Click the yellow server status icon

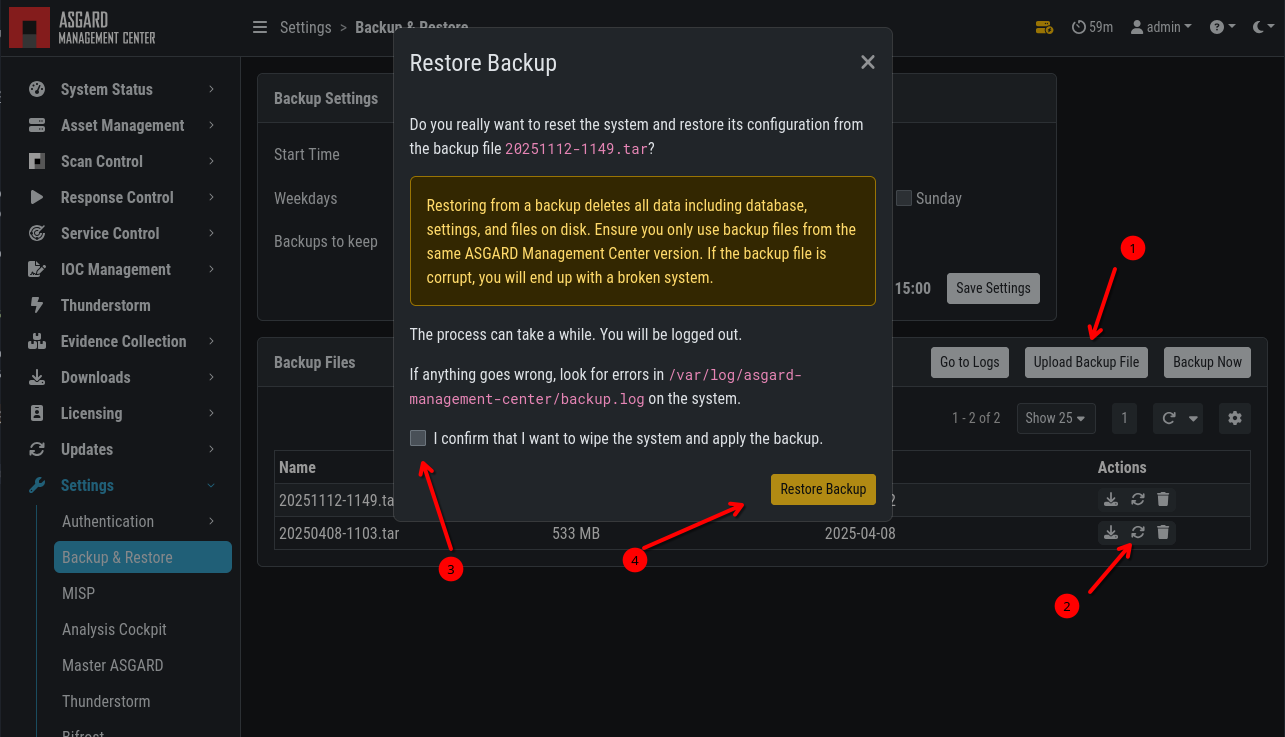point(1044,27)
